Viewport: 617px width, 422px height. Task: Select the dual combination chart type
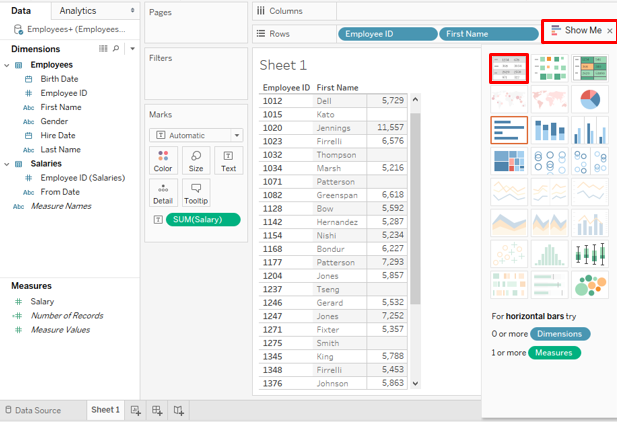[x=589, y=222]
